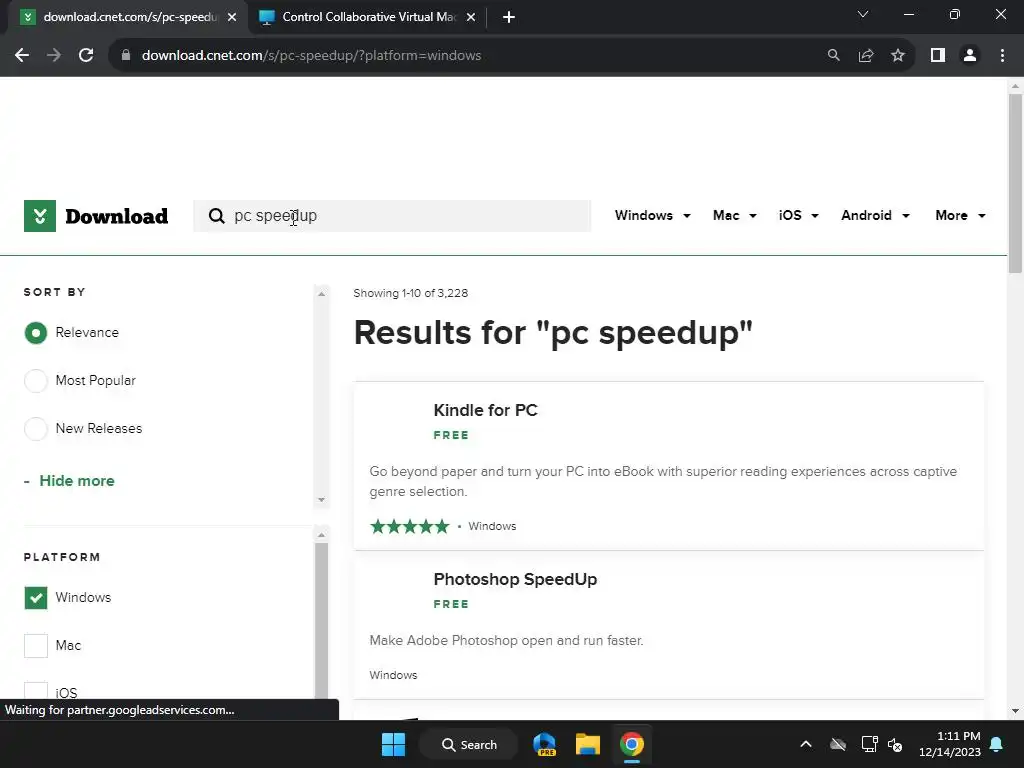Click the main page vertical scrollbar thumb
Viewport: 1024px width, 768px height.
click(x=1015, y=184)
